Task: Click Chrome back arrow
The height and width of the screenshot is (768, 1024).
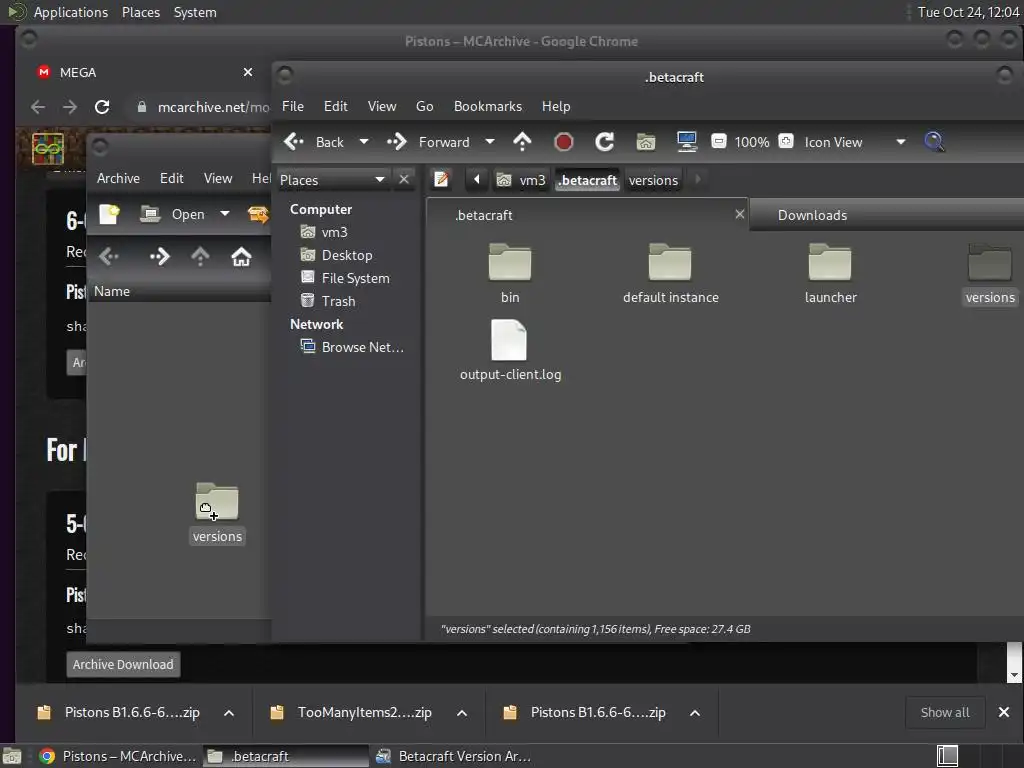Action: pos(38,107)
